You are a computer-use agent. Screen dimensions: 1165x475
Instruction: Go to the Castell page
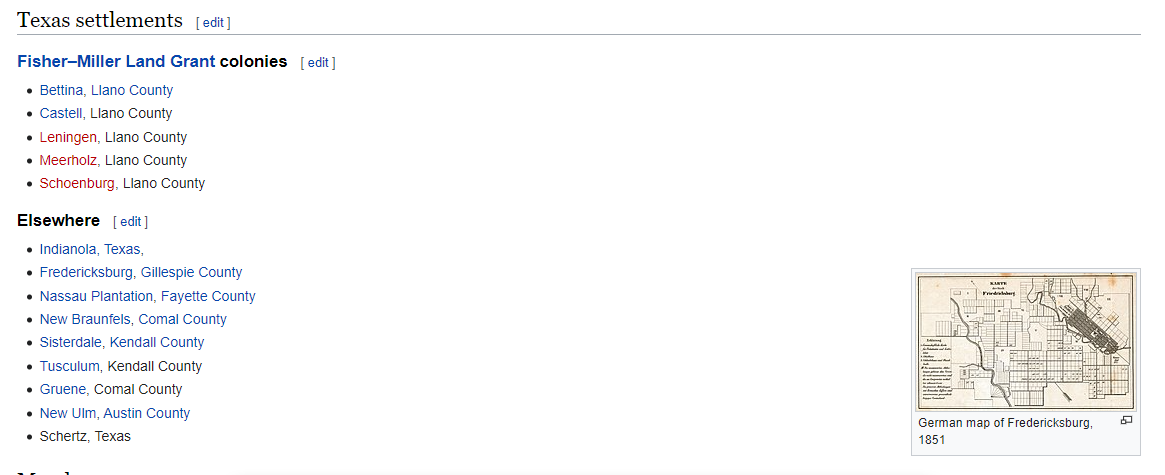(x=61, y=113)
